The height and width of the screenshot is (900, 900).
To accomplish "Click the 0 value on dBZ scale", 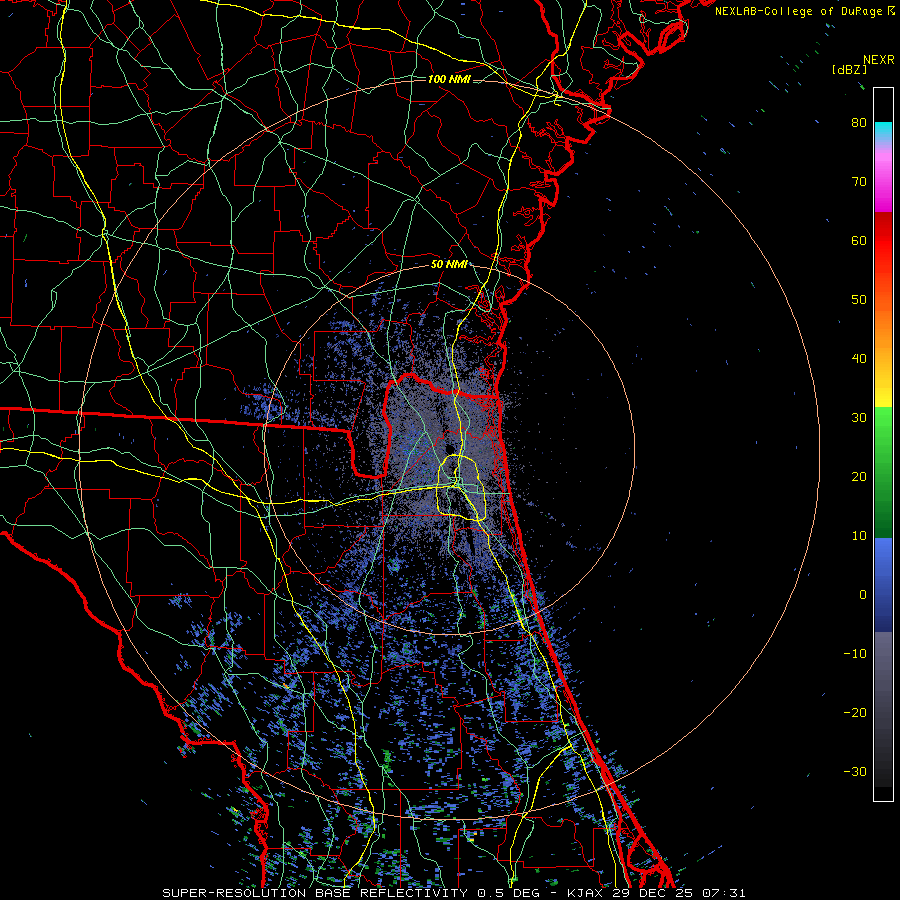I will point(863,595).
